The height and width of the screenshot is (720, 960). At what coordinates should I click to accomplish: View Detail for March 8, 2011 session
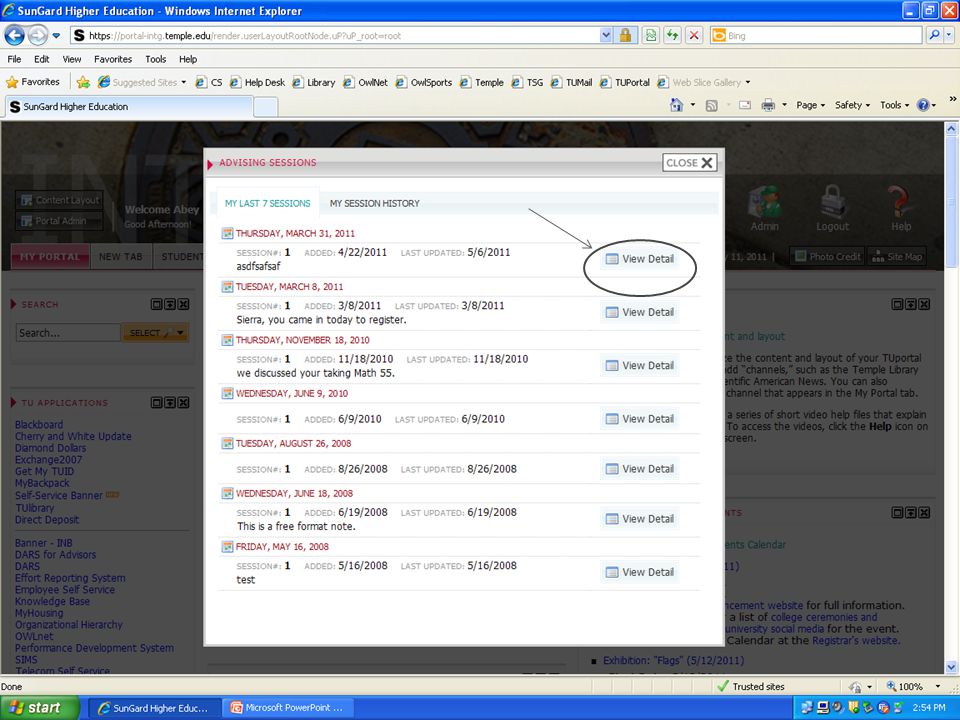point(640,312)
